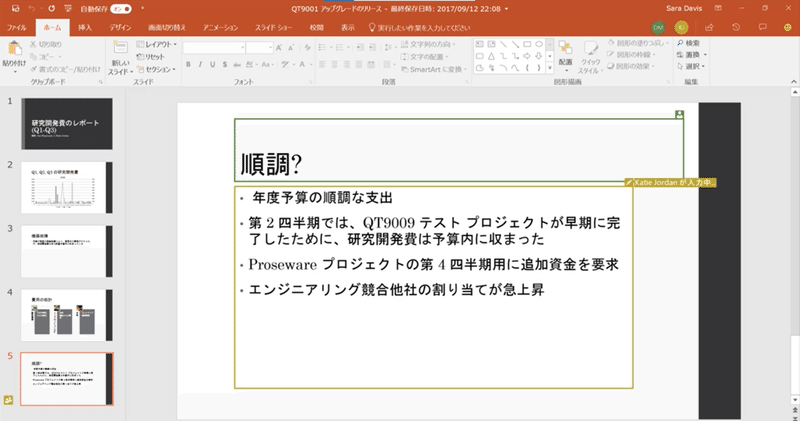Toggle underline formatting
Image resolution: width=800 pixels, height=421 pixels.
tap(212, 64)
